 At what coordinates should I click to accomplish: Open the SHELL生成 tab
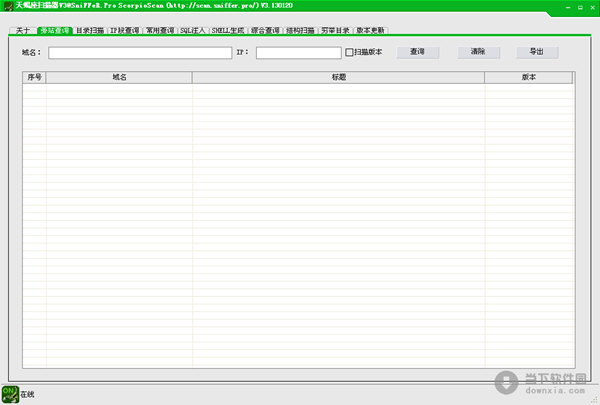pyautogui.click(x=228, y=31)
